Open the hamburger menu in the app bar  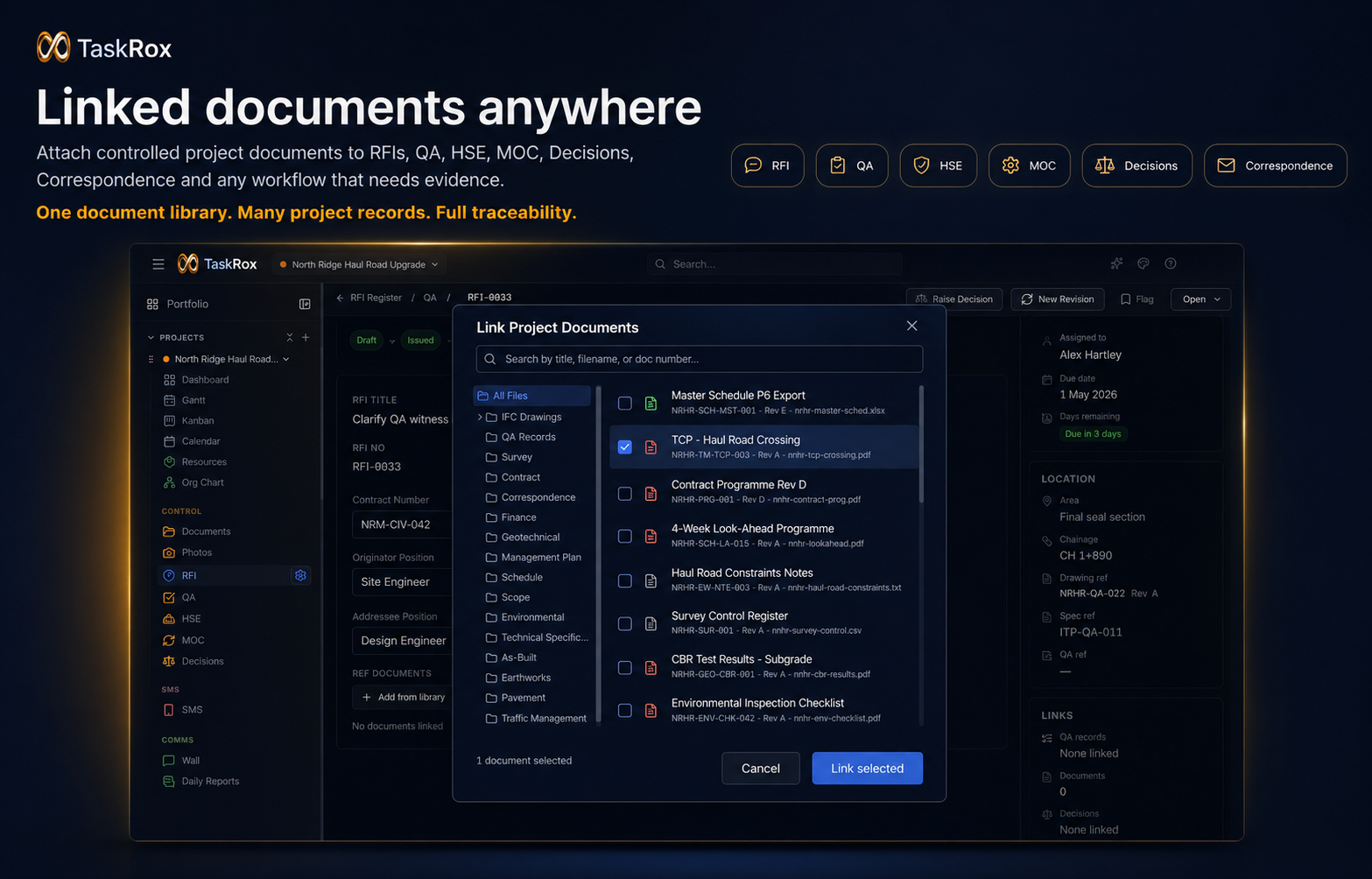click(x=158, y=264)
